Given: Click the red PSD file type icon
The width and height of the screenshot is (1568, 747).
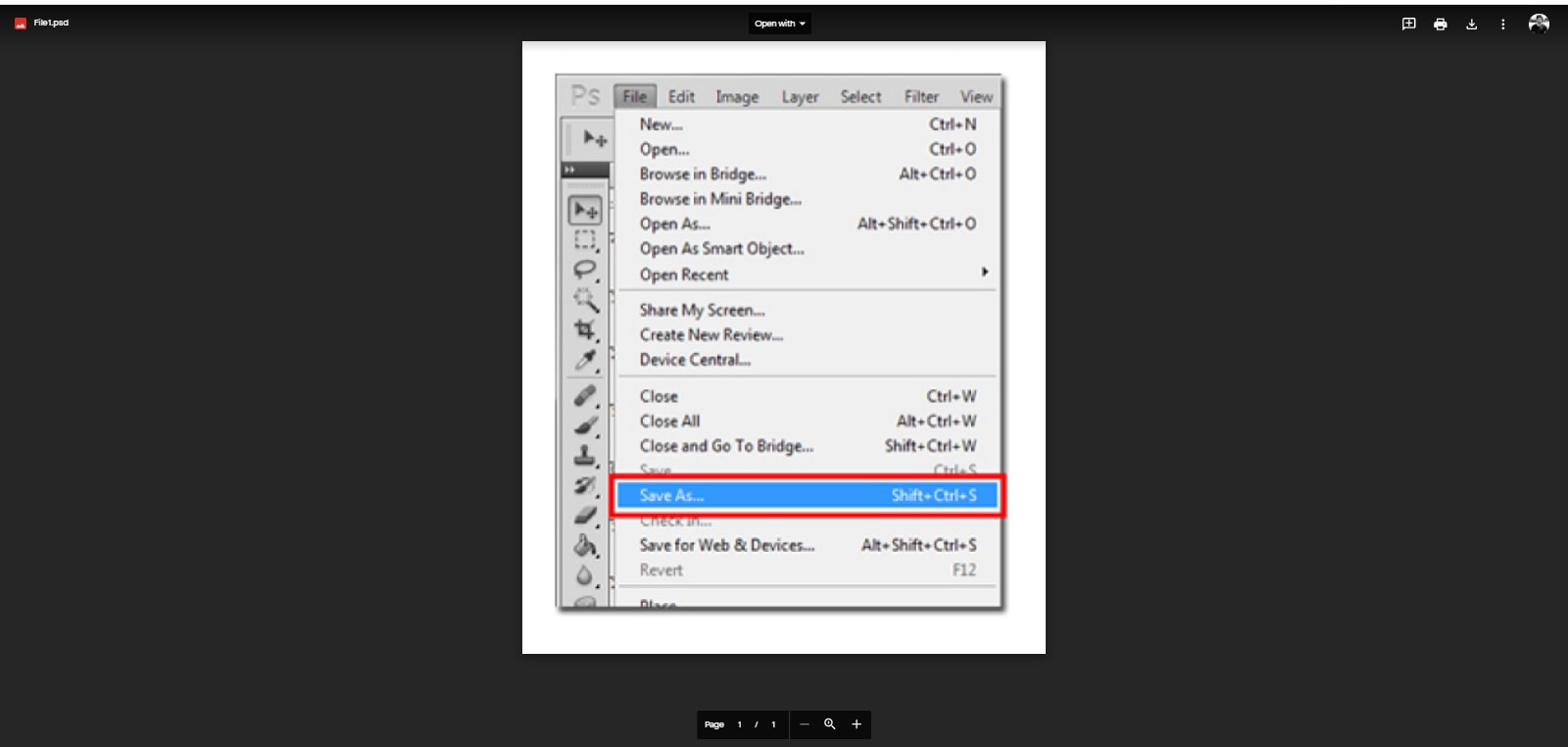Looking at the screenshot, I should click(20, 24).
